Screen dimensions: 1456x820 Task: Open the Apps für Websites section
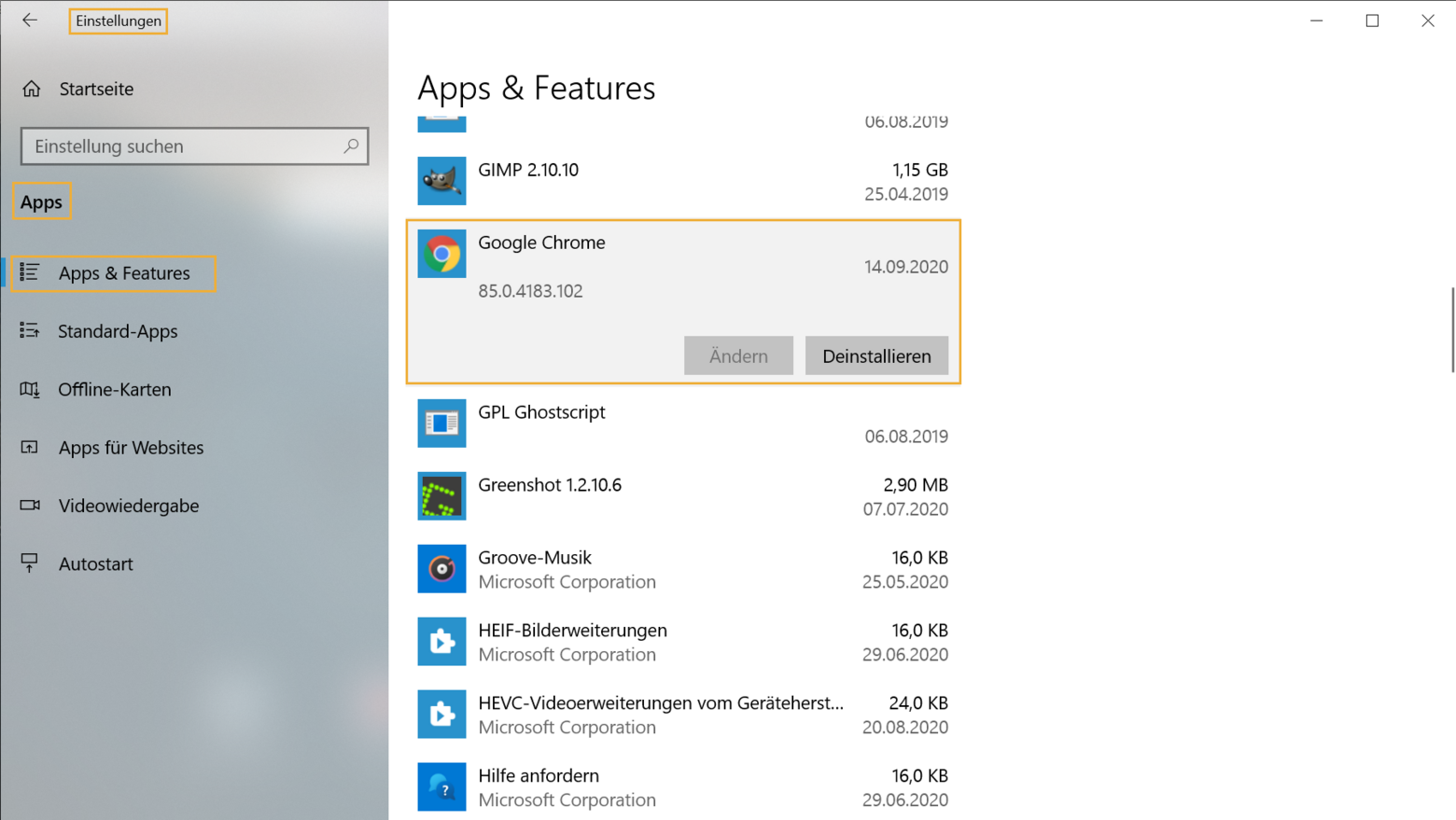click(x=131, y=448)
